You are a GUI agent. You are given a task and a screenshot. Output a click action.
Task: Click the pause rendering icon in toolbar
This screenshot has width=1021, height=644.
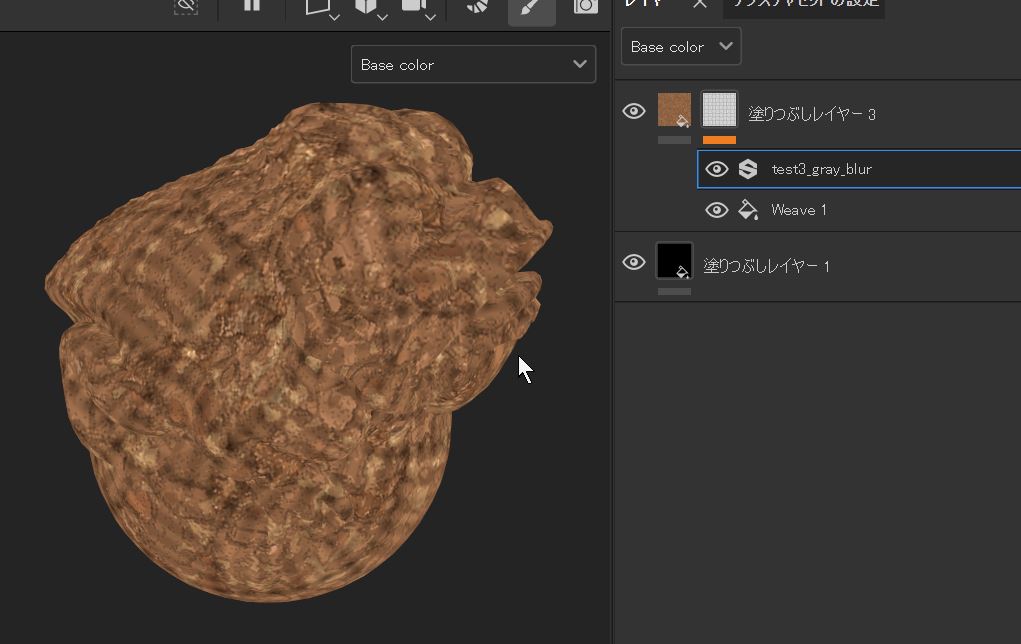point(251,5)
